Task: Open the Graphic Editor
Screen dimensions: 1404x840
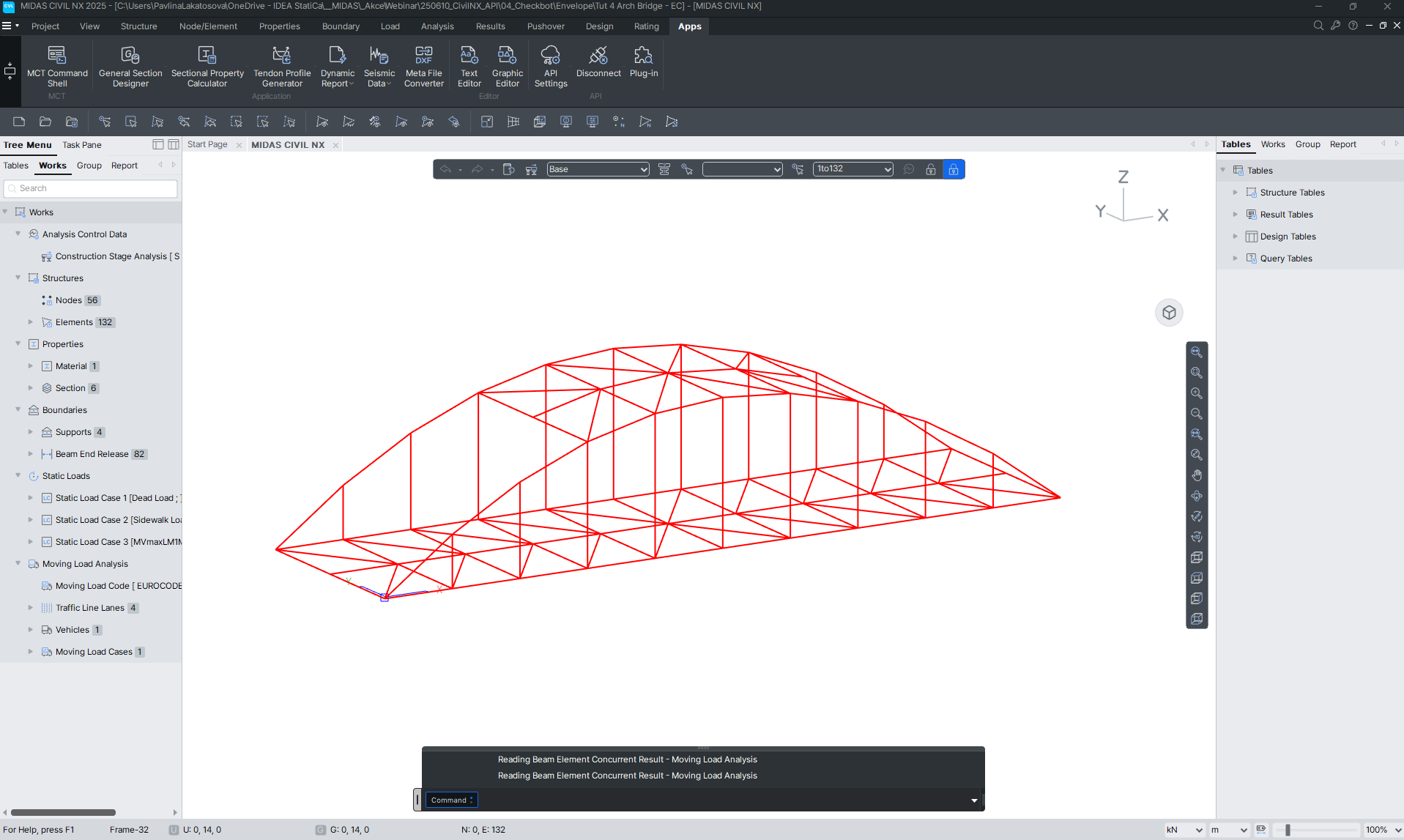Action: click(508, 66)
